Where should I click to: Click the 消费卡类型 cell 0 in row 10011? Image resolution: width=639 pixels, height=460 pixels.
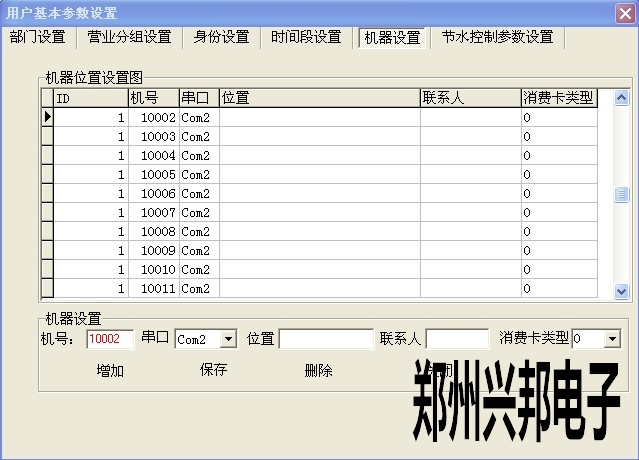560,288
